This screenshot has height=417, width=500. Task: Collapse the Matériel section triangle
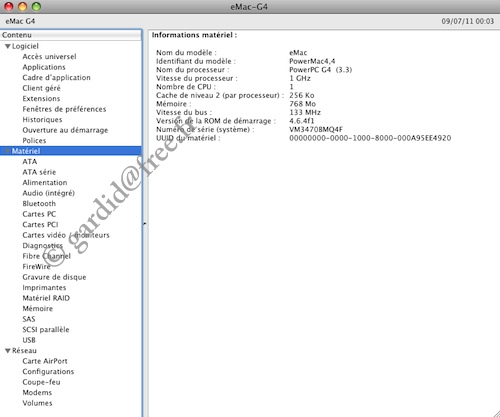coord(7,151)
